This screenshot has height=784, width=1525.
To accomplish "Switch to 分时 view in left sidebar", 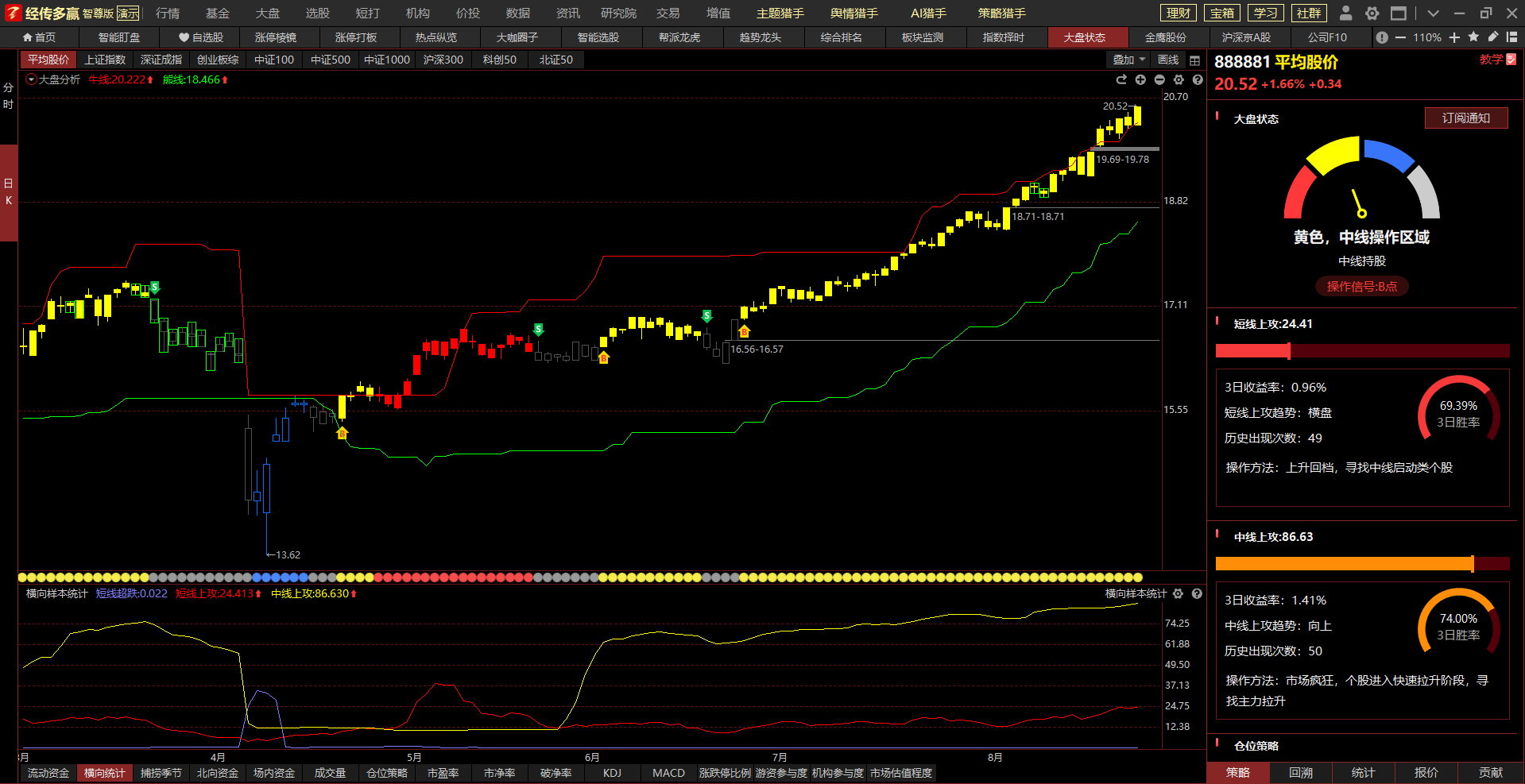I will pyautogui.click(x=8, y=95).
